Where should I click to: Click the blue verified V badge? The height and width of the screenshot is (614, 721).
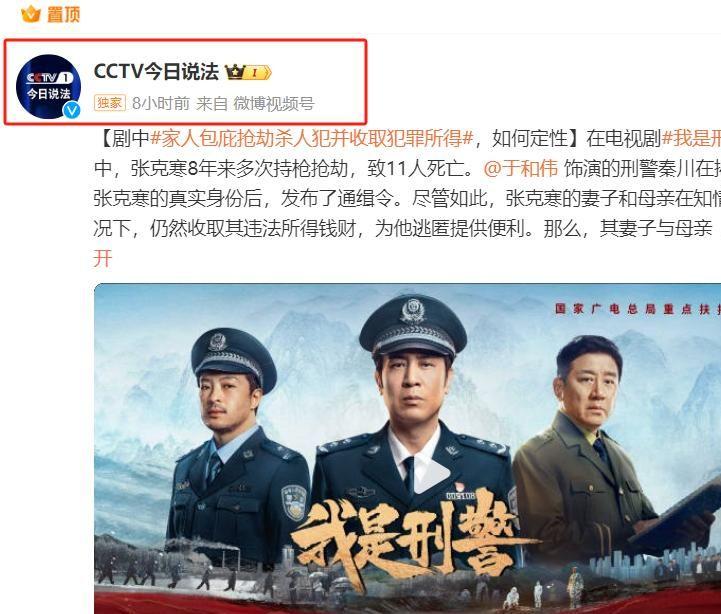71,110
